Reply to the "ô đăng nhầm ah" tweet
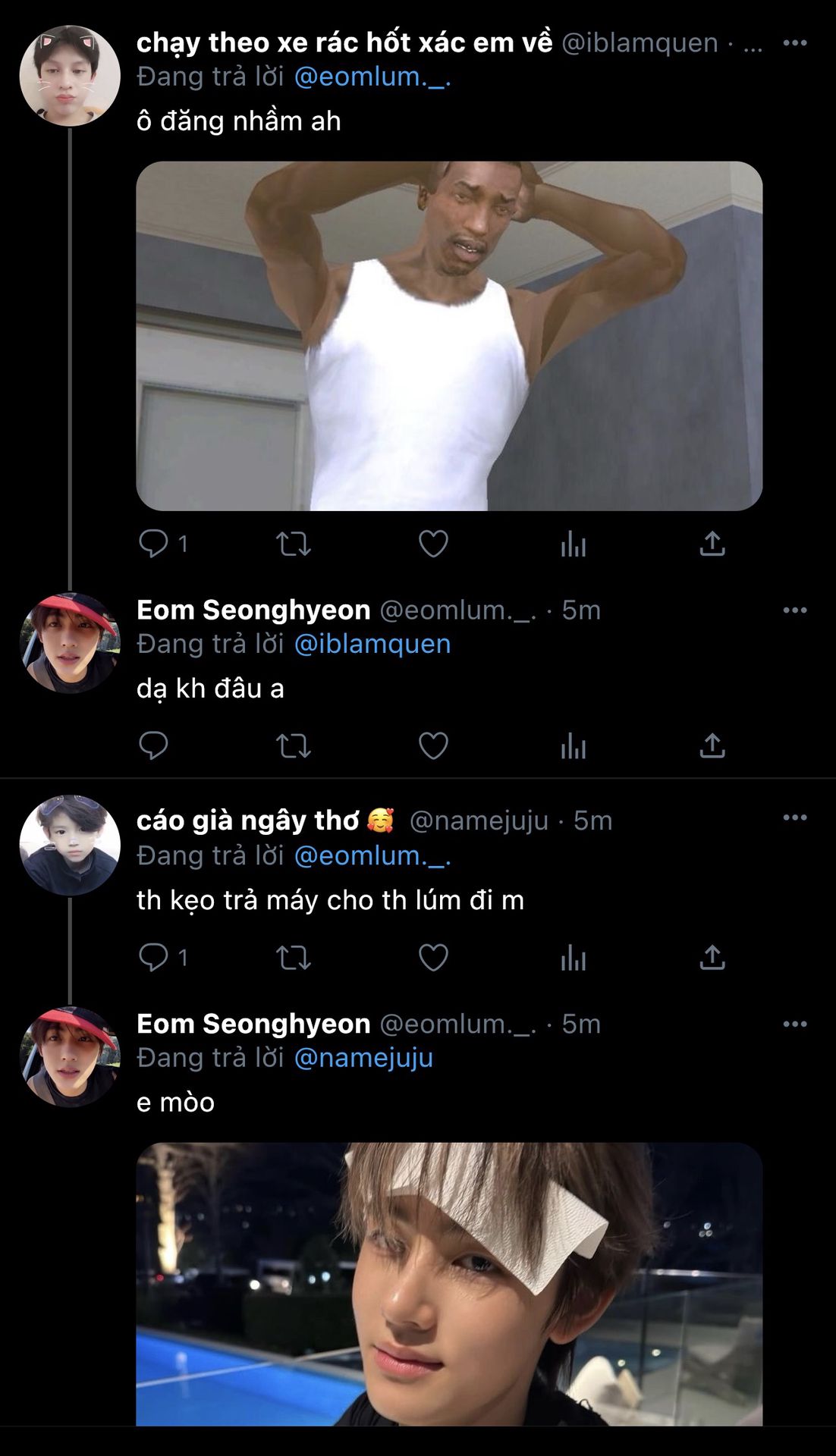The height and width of the screenshot is (1456, 836). (x=153, y=544)
